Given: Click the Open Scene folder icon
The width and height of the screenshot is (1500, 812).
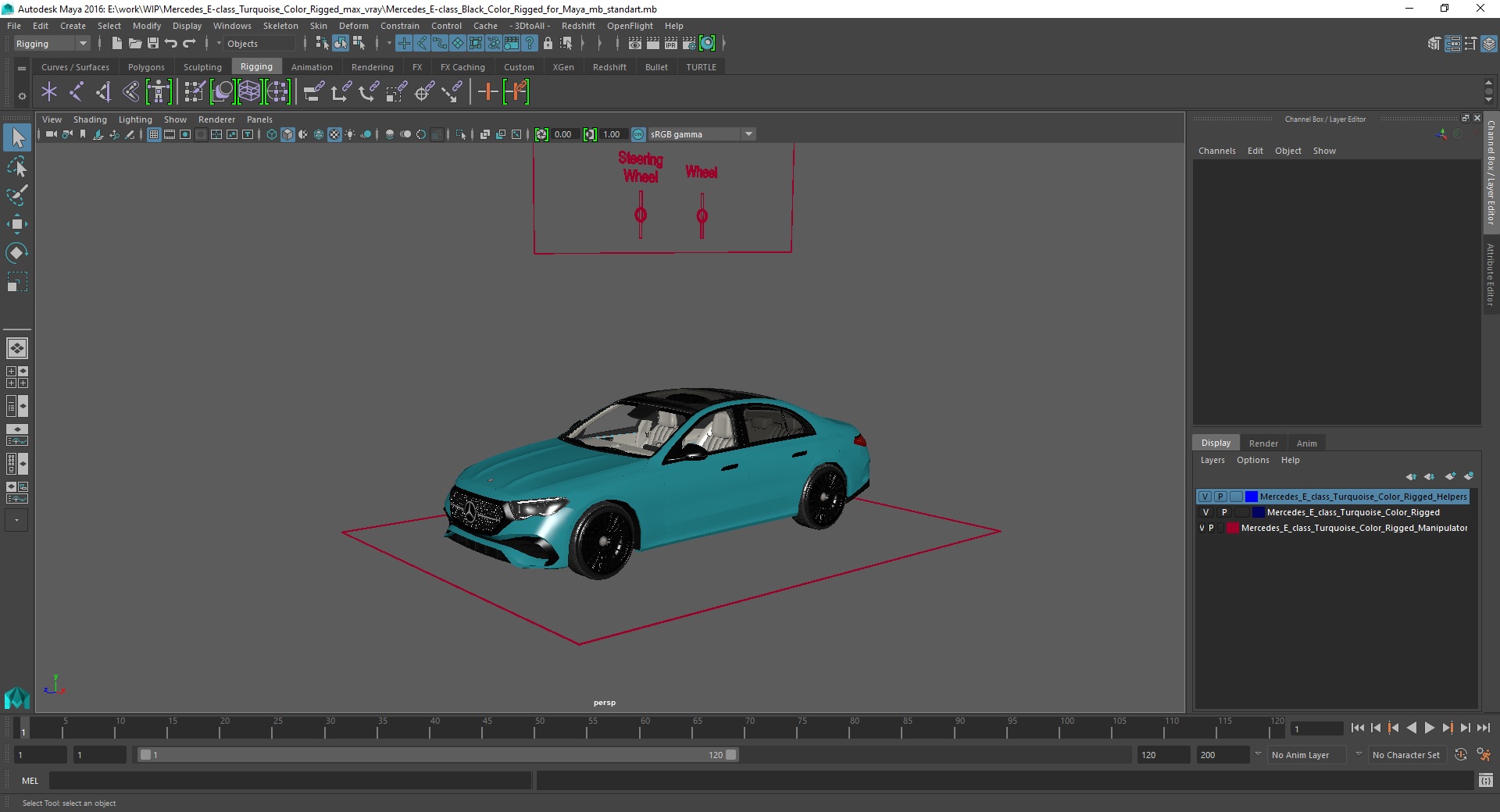Looking at the screenshot, I should (x=134, y=44).
